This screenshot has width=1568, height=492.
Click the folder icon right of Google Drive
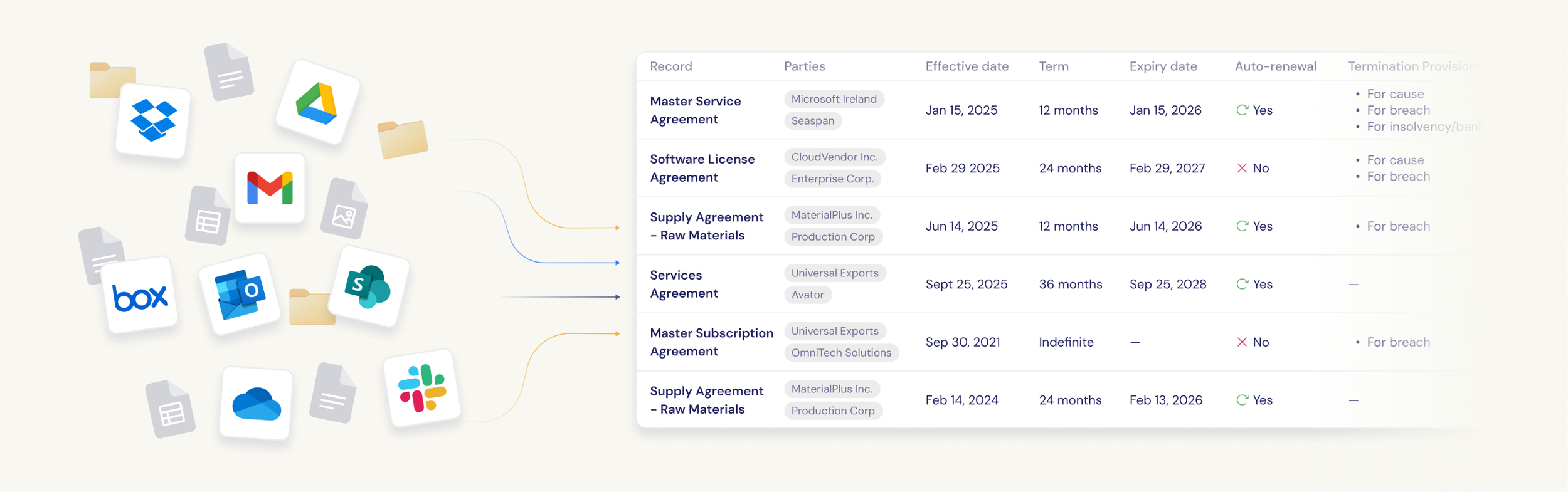(403, 139)
